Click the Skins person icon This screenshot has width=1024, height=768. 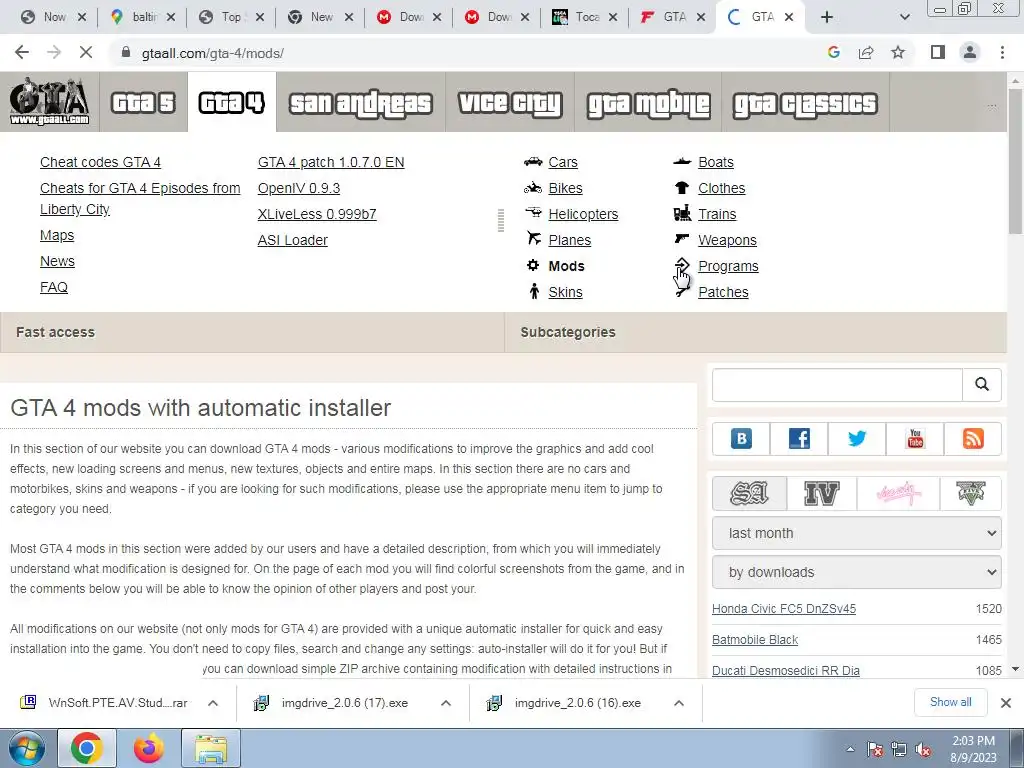534,291
